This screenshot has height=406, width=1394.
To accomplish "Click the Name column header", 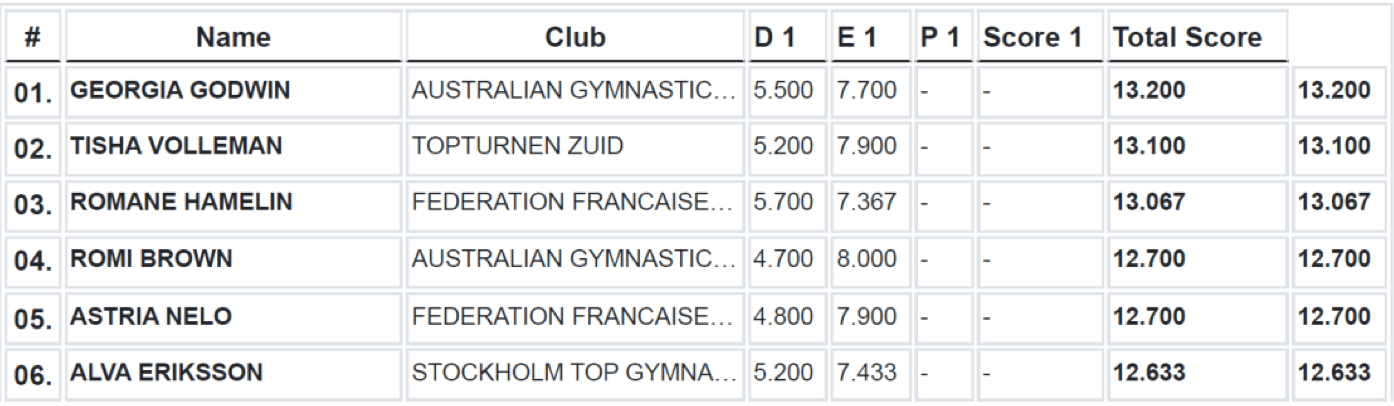I will tap(233, 38).
